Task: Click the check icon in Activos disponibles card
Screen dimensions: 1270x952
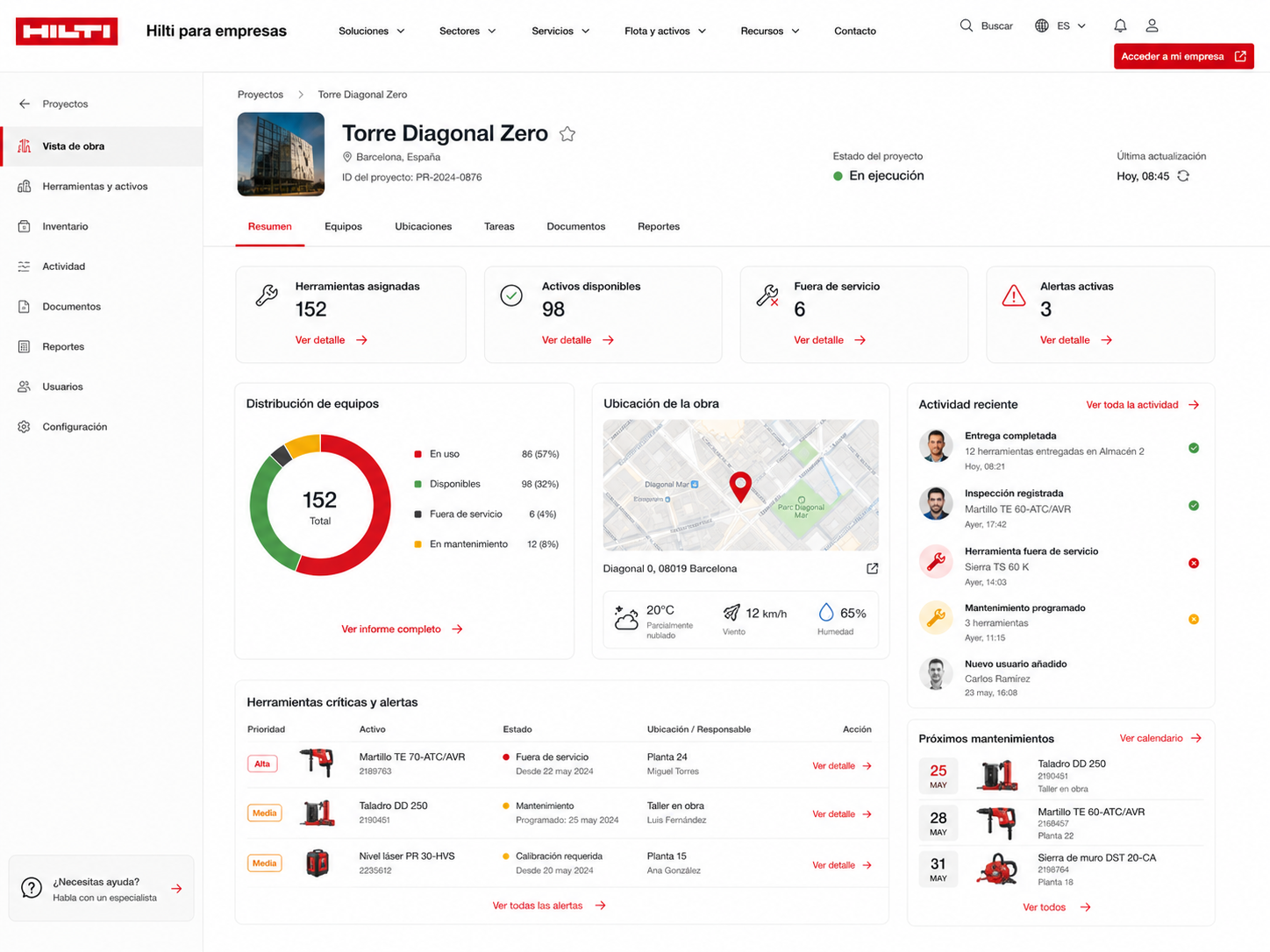Action: coord(511,295)
